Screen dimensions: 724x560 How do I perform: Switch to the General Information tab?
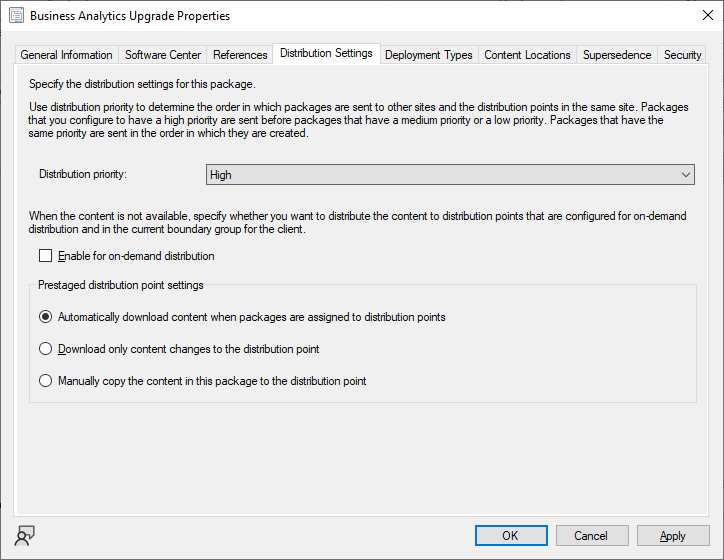pyautogui.click(x=66, y=55)
